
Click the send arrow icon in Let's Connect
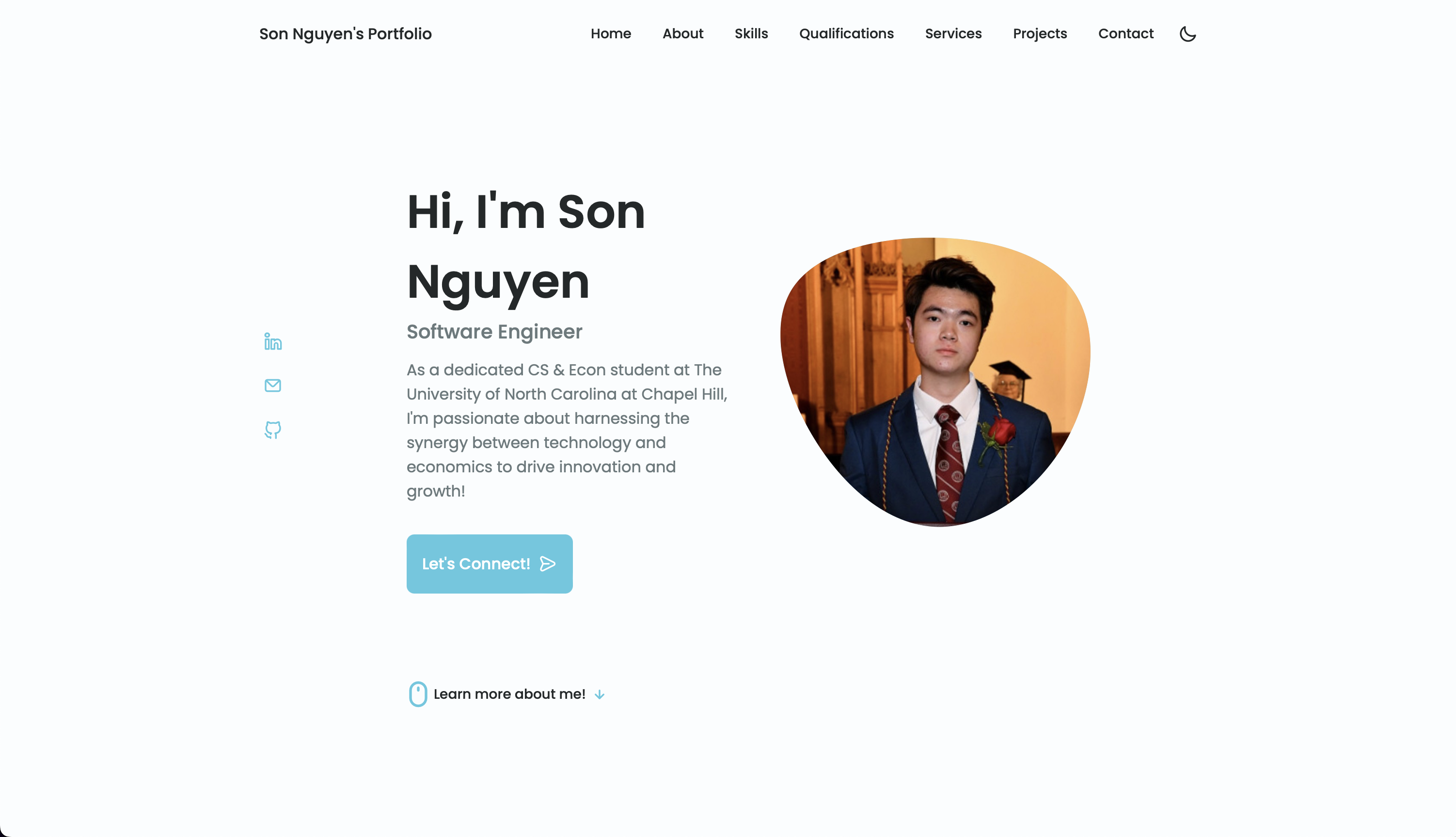coord(548,564)
